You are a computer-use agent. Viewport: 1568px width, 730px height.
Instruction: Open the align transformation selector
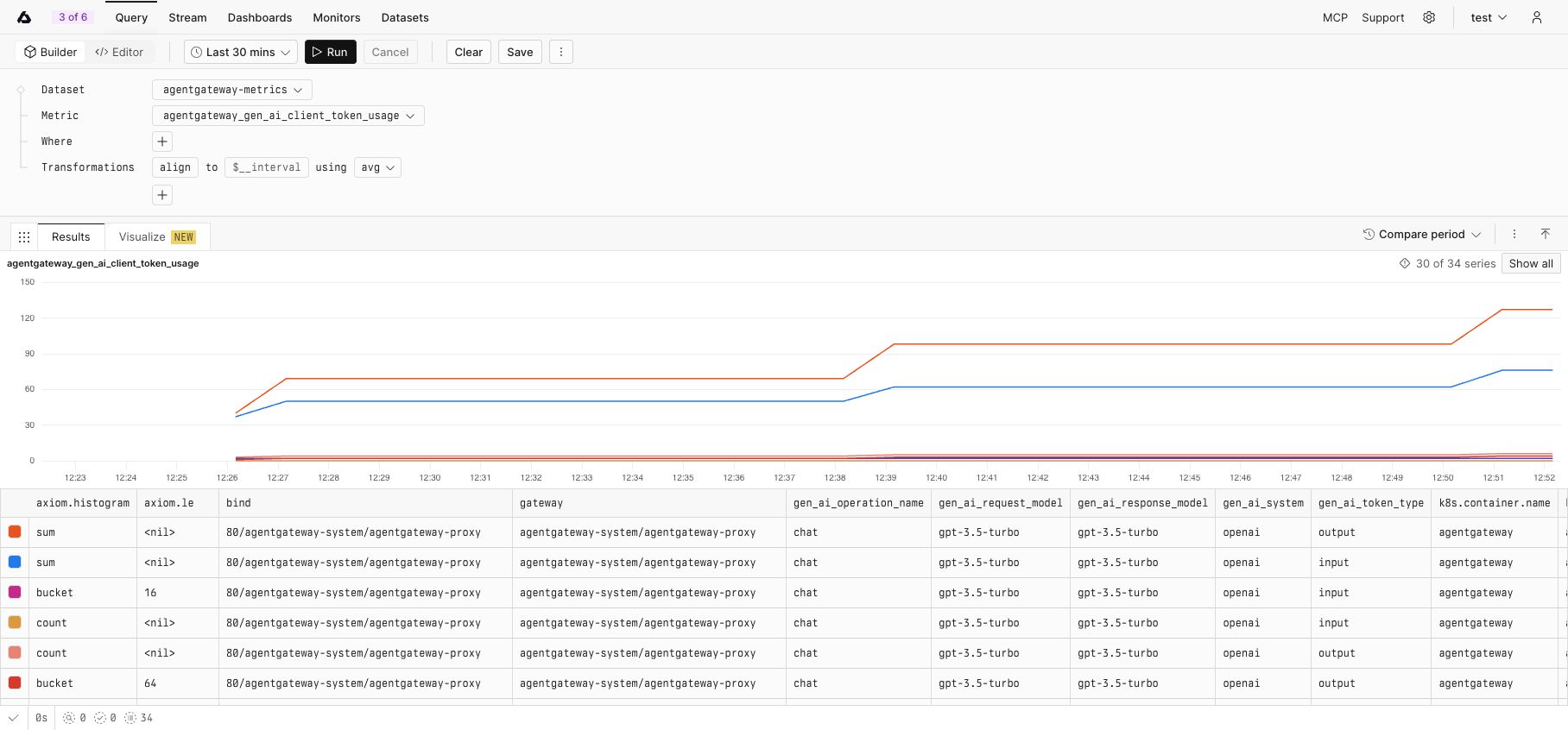[x=175, y=167]
